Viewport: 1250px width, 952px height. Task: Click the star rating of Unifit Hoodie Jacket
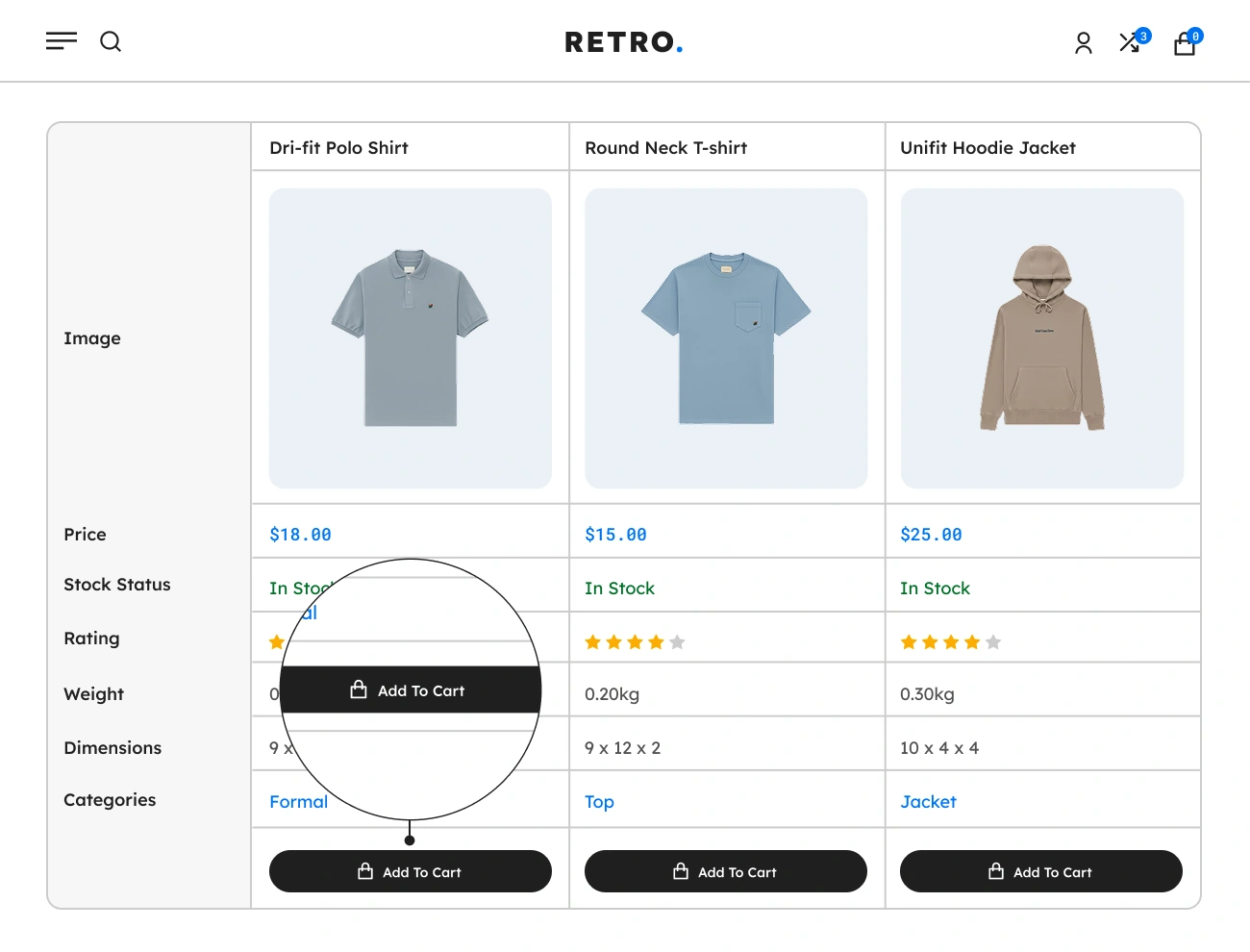coord(950,642)
